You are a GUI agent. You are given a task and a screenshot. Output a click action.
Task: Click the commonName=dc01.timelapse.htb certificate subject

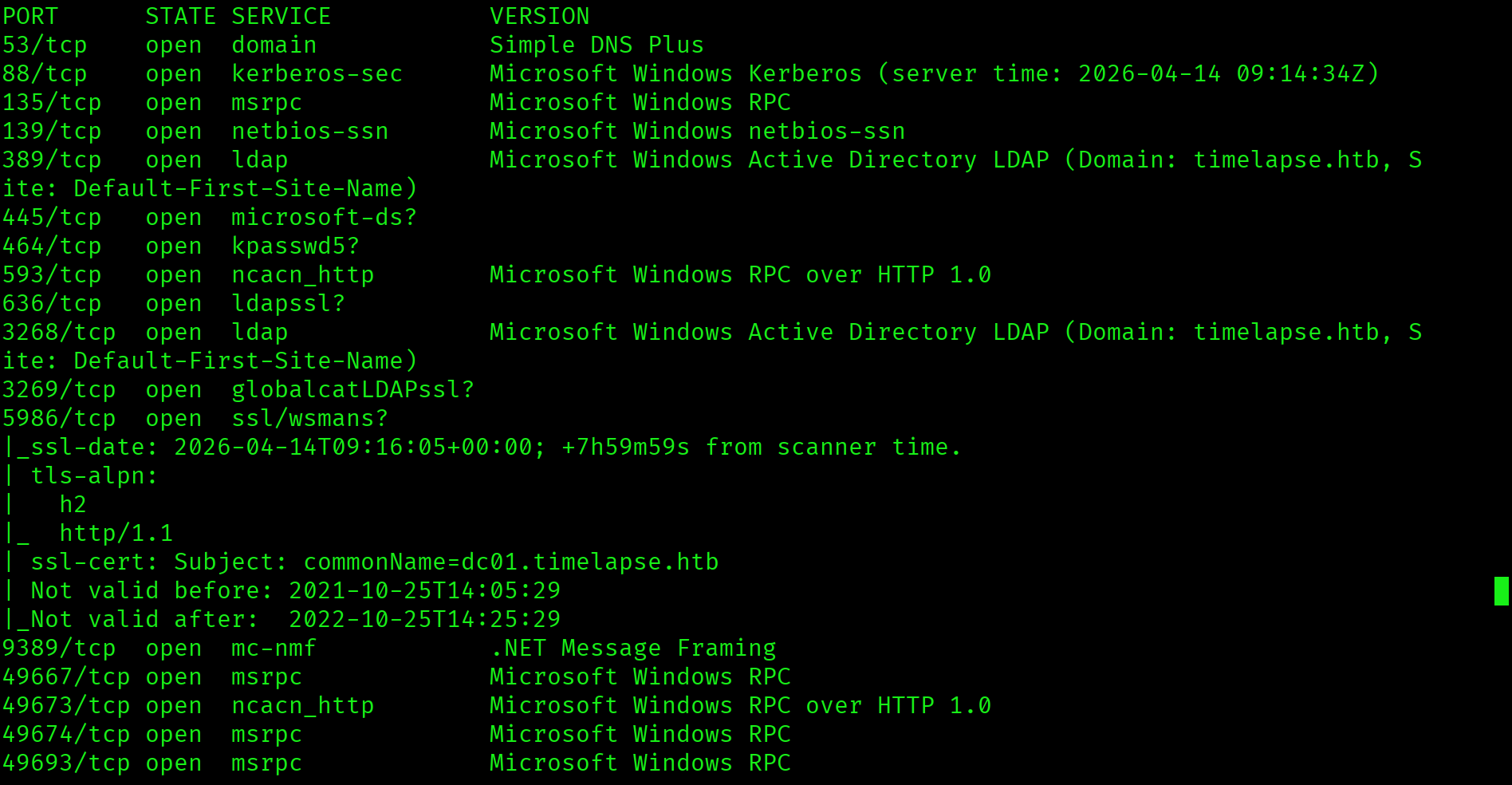coord(510,562)
